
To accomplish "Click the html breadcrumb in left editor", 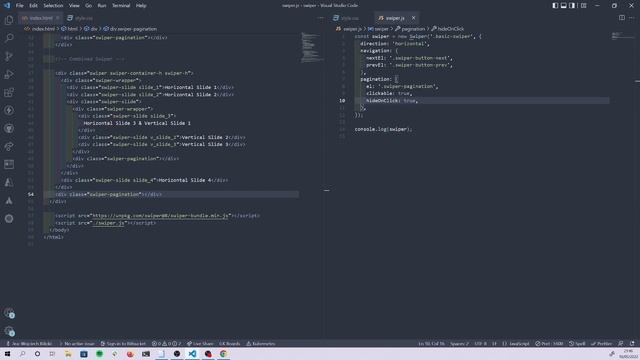I will click(x=69, y=29).
